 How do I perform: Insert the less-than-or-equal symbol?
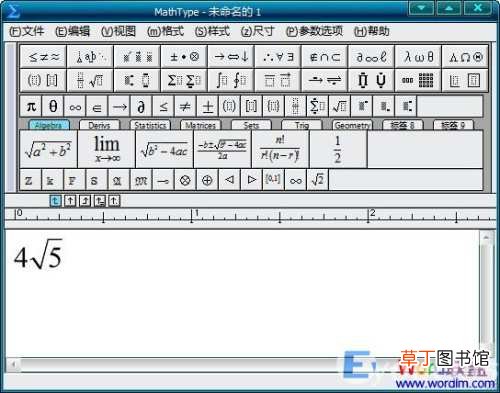coord(163,107)
